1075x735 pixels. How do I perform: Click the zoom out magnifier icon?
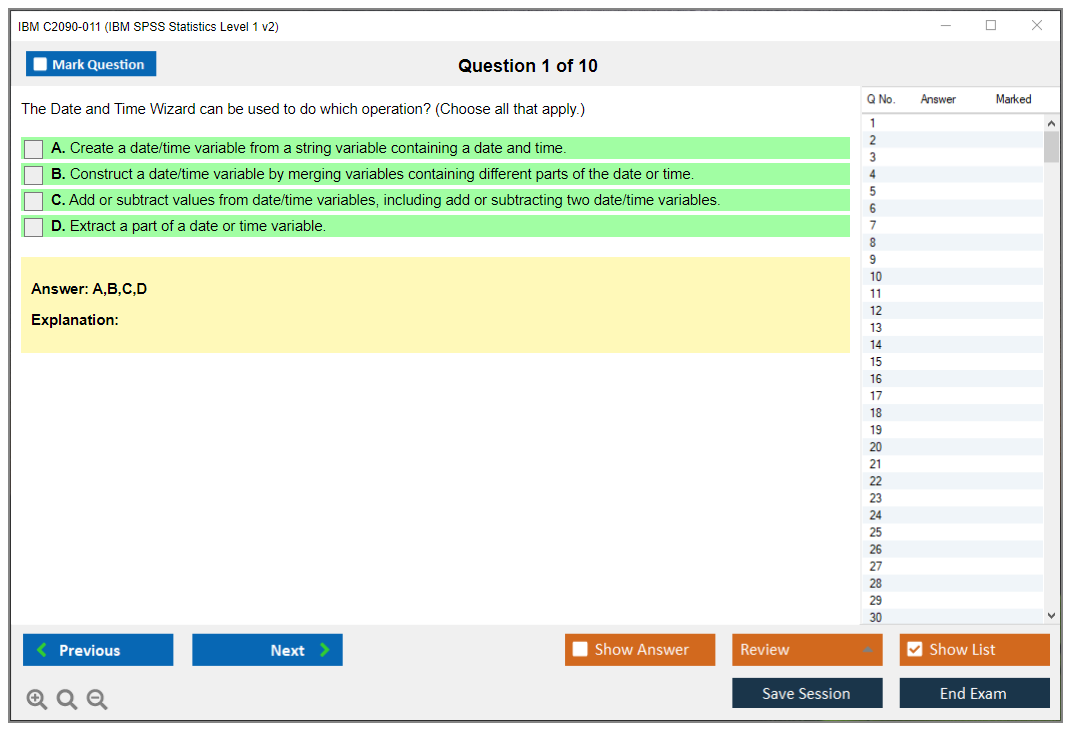click(x=97, y=700)
